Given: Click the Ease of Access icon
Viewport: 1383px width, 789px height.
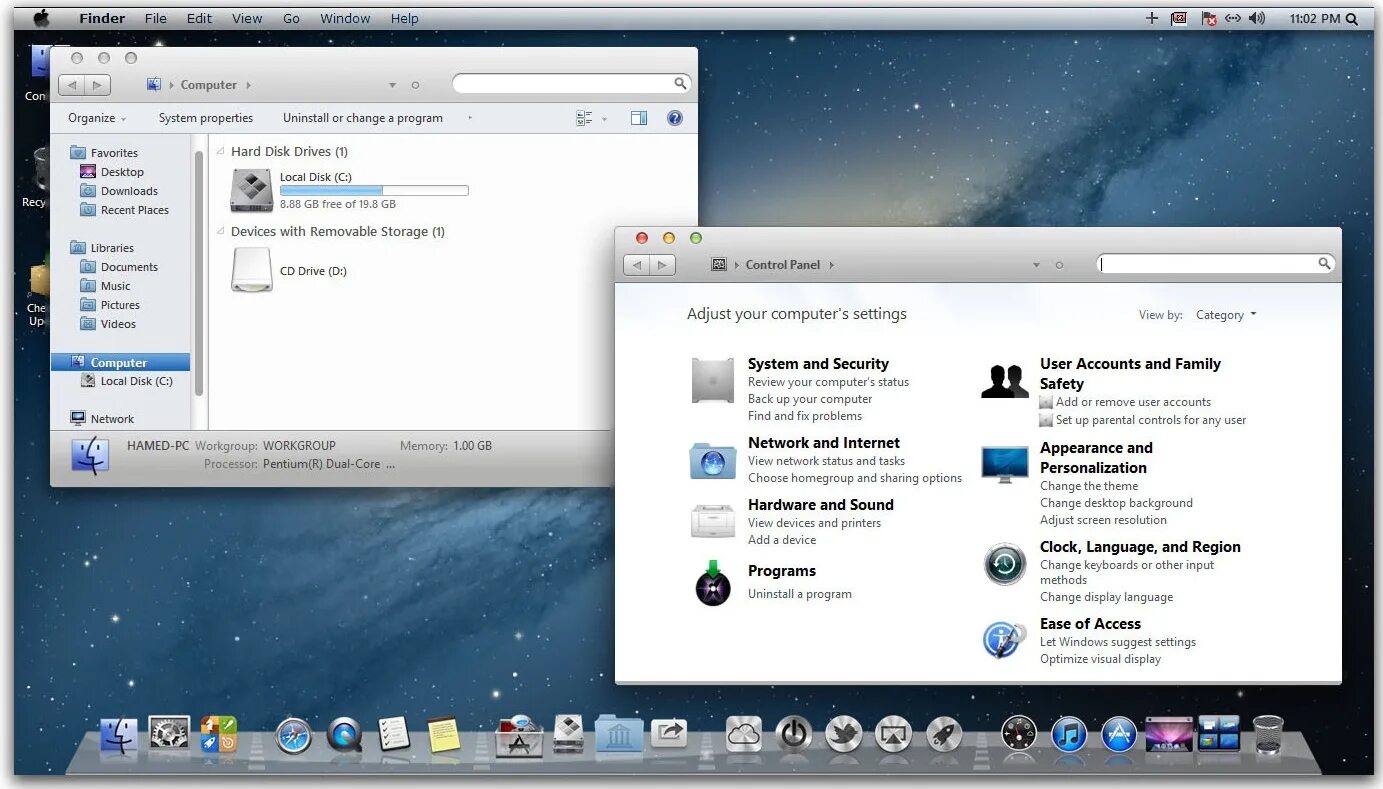Looking at the screenshot, I should click(1004, 640).
